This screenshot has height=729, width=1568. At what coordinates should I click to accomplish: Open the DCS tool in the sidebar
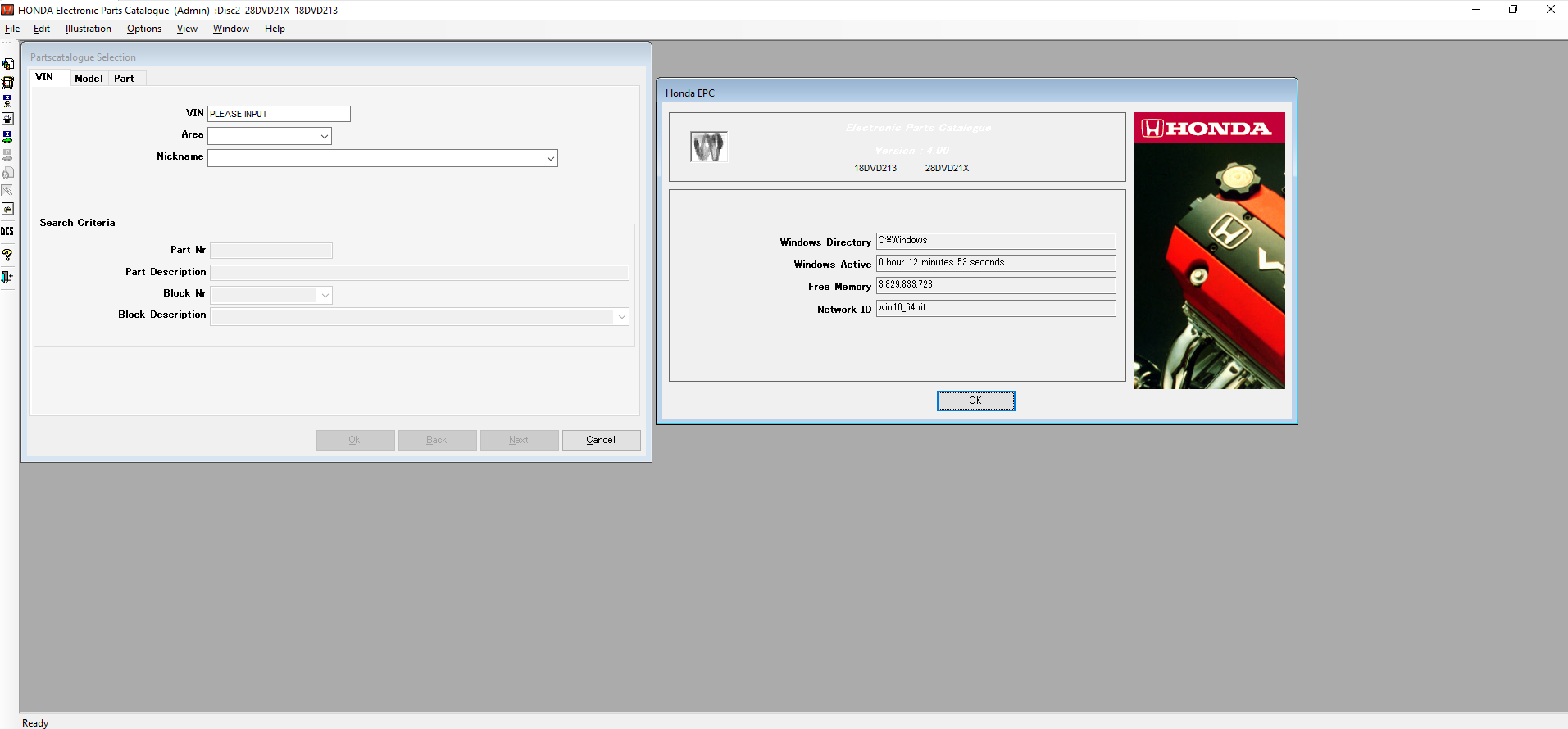click(x=7, y=231)
